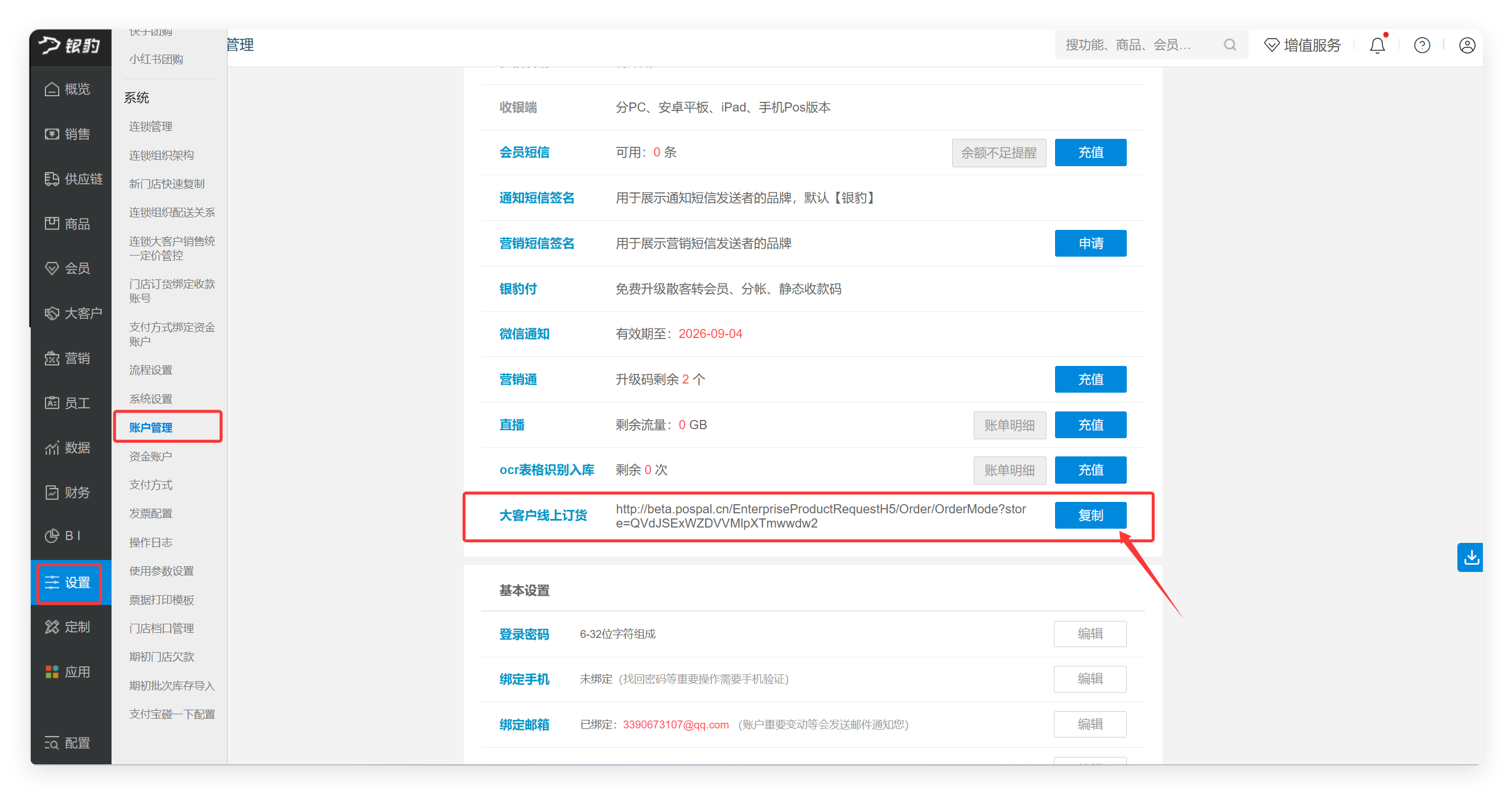Open 增值服务 value-added services

pyautogui.click(x=1303, y=45)
